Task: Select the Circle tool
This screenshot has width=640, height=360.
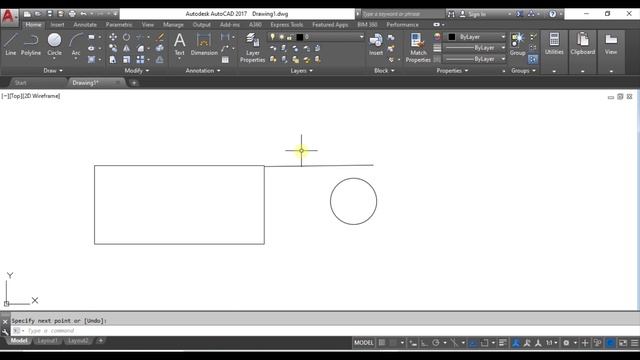Action: tap(54, 44)
